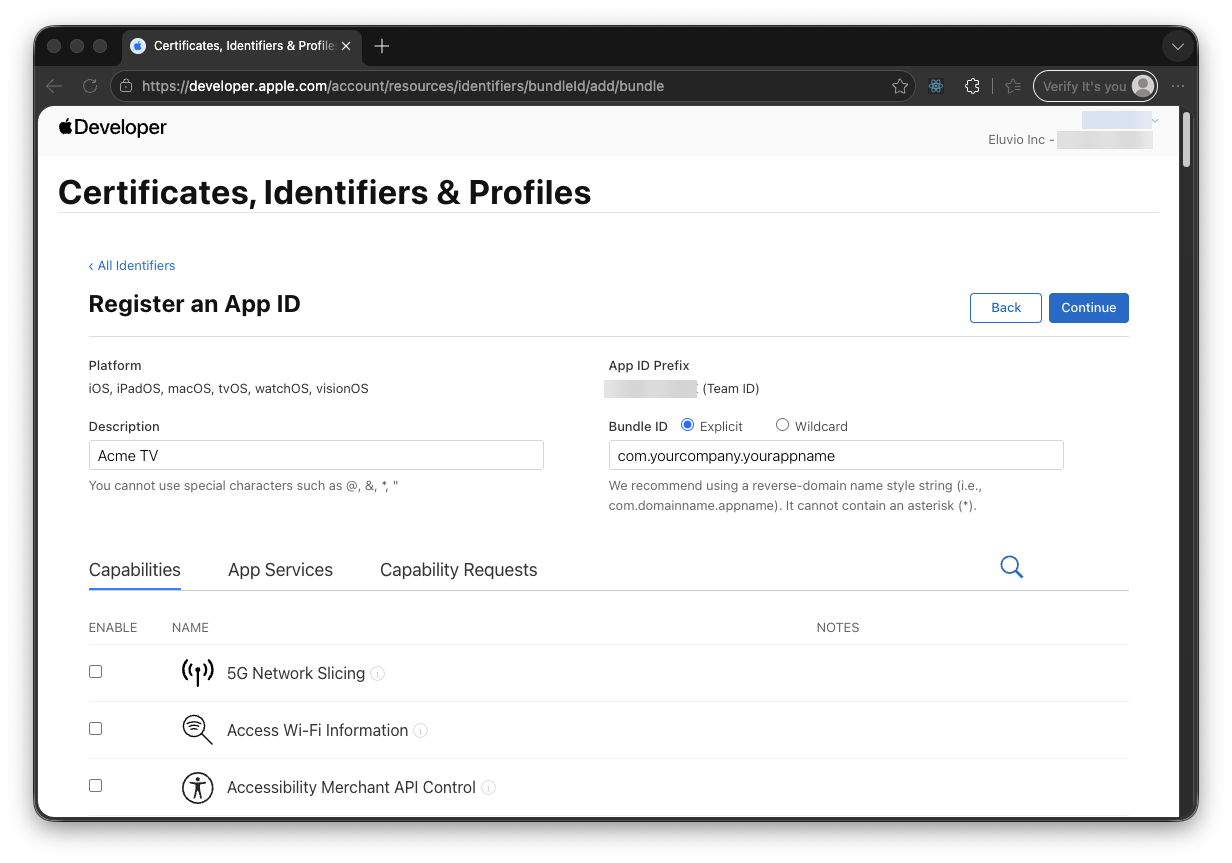This screenshot has height=863, width=1232.
Task: Click the Bundle ID input field
Action: [x=836, y=455]
